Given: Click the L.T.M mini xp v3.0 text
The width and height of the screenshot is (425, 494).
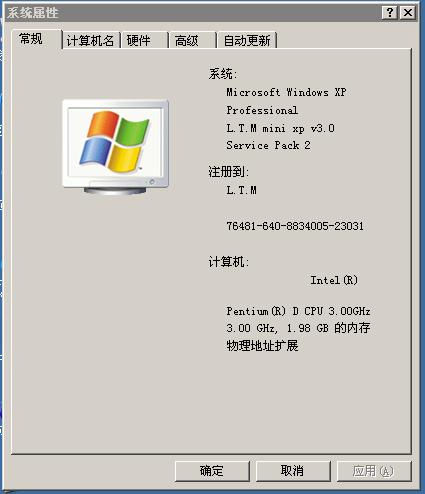Looking at the screenshot, I should (280, 128).
